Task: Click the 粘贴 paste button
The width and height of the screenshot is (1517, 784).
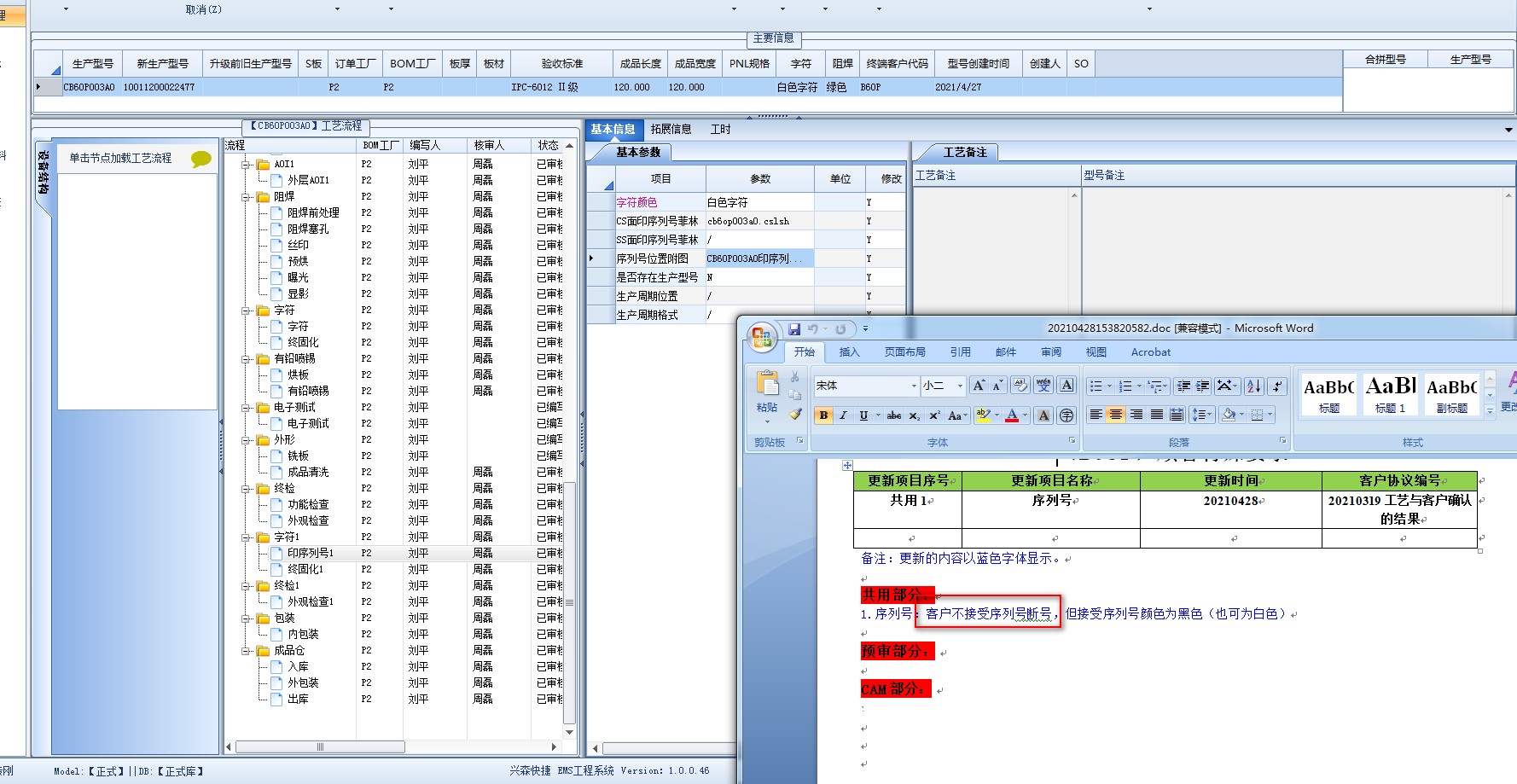Action: click(x=766, y=397)
